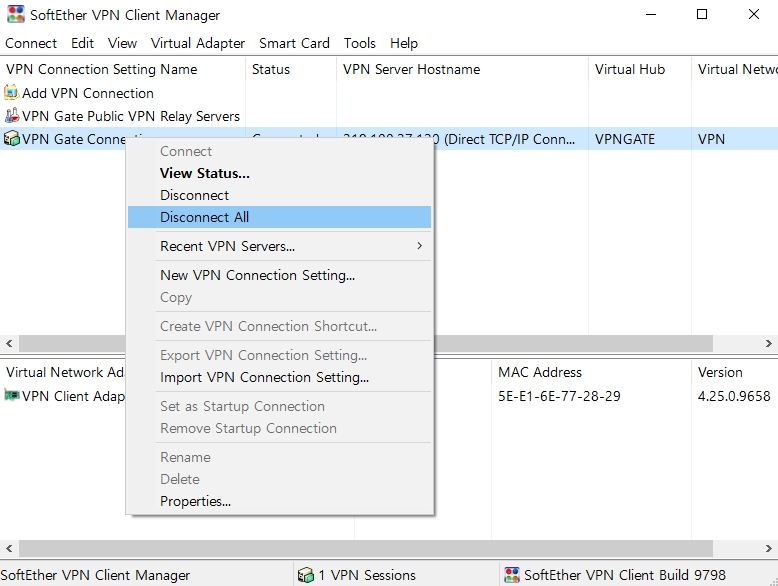Sort by VPN Connection Setting Name column header

(123, 69)
